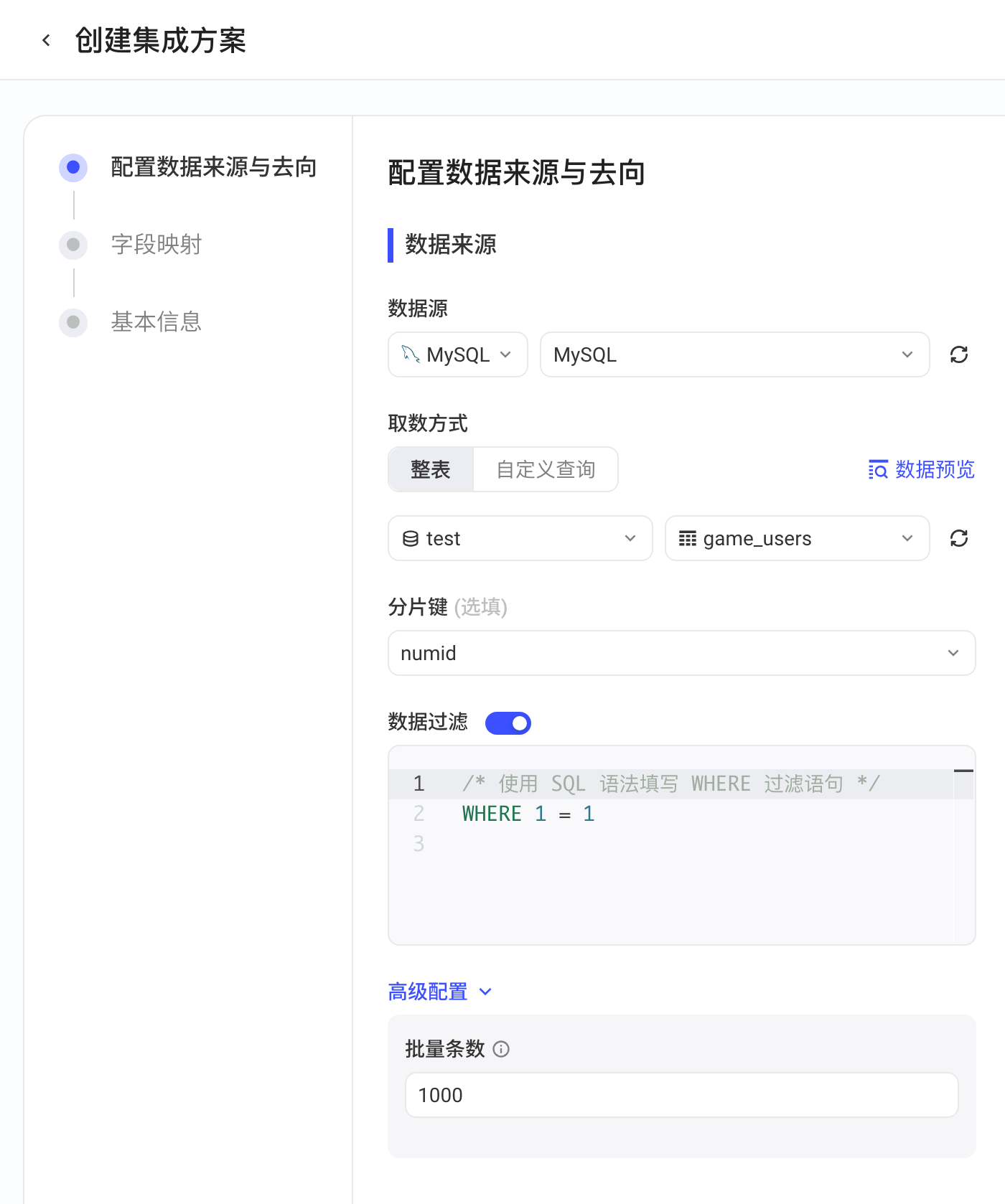Click the 取数方式 label
Screen dimensions: 1005x1204
click(x=428, y=423)
